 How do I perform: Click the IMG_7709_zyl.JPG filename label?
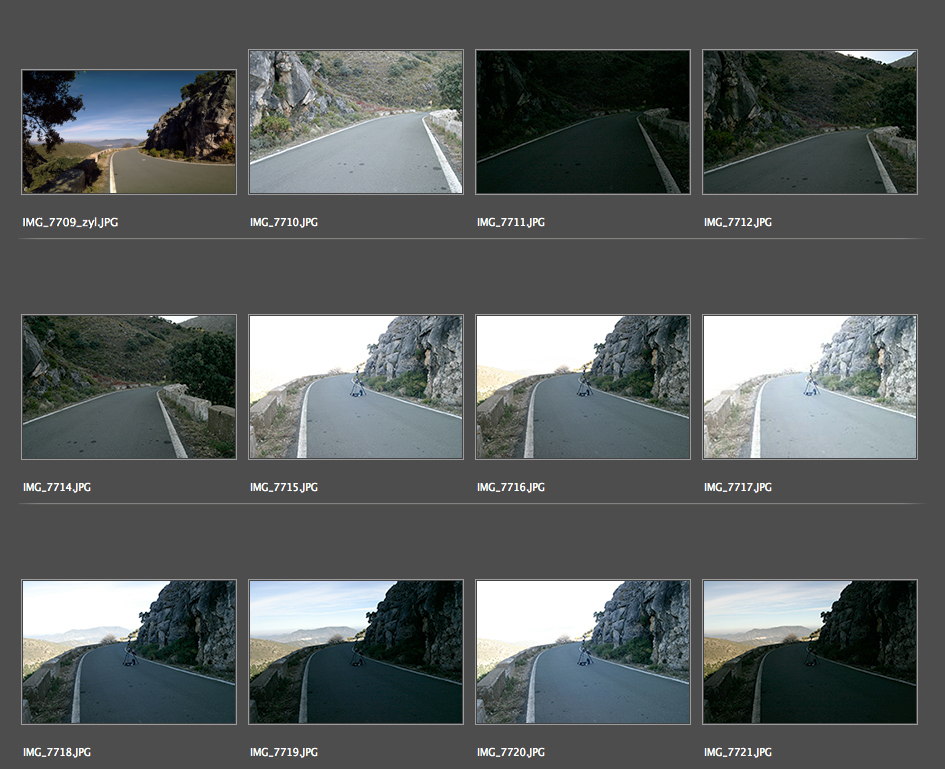point(70,222)
